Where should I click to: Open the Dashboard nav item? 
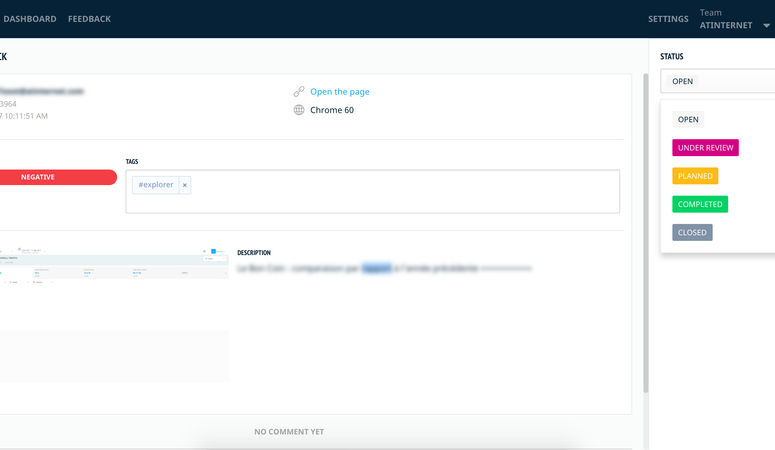[x=30, y=19]
